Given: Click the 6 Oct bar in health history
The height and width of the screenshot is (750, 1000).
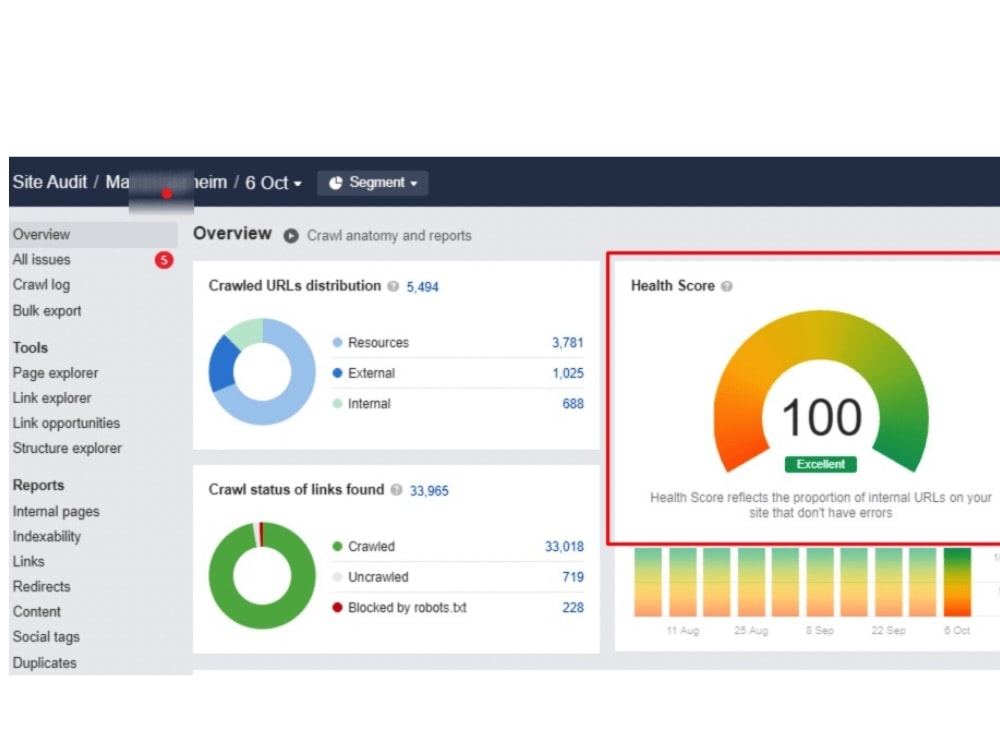Looking at the screenshot, I should point(957,582).
